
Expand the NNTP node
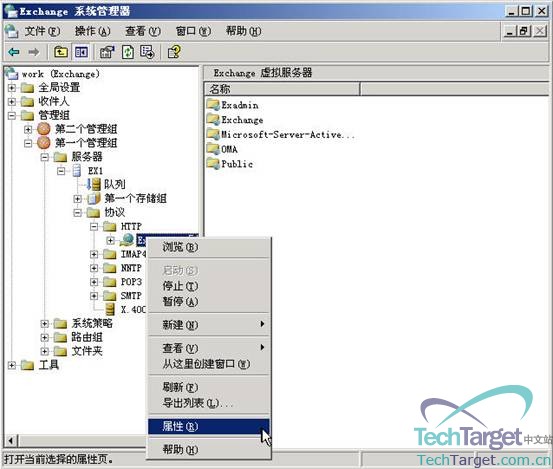click(94, 268)
